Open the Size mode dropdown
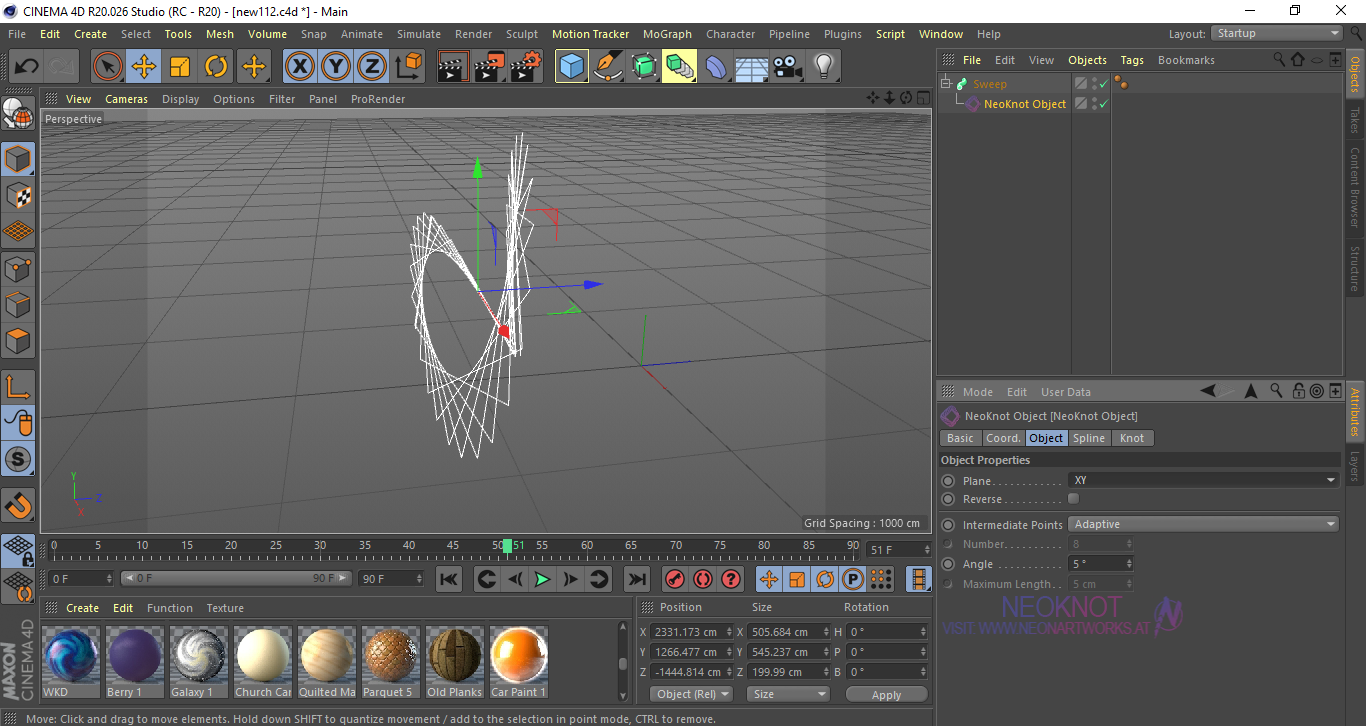The height and width of the screenshot is (726, 1366). tap(788, 694)
